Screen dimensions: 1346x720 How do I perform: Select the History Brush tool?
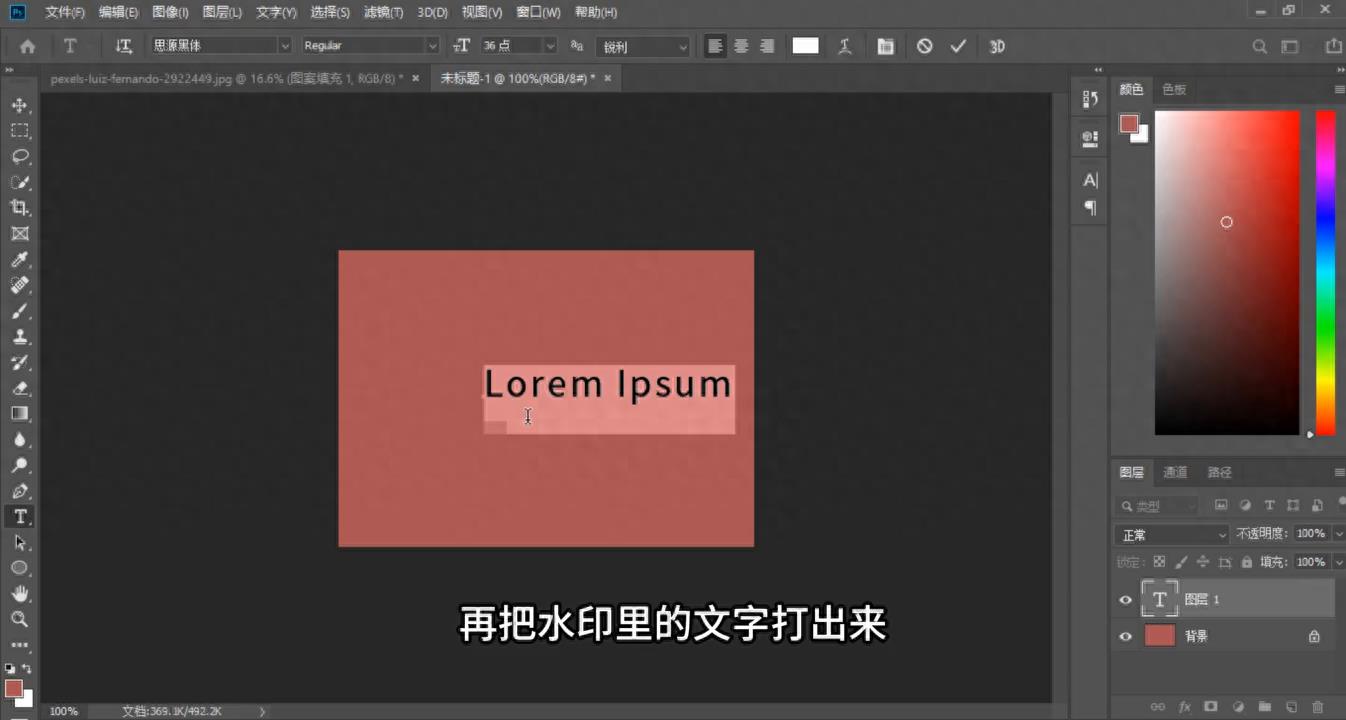pos(19,362)
